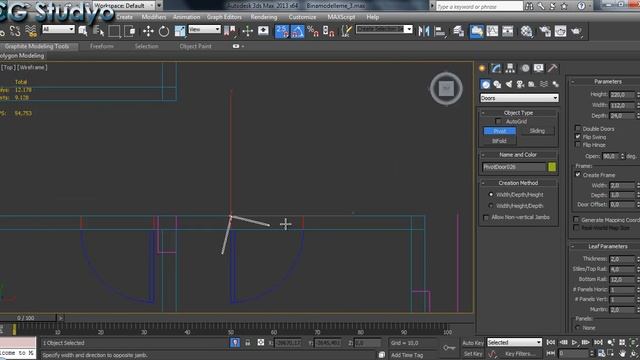Open the Selected key filter dropdown
Image resolution: width=640 pixels, height=360 pixels.
[514, 342]
